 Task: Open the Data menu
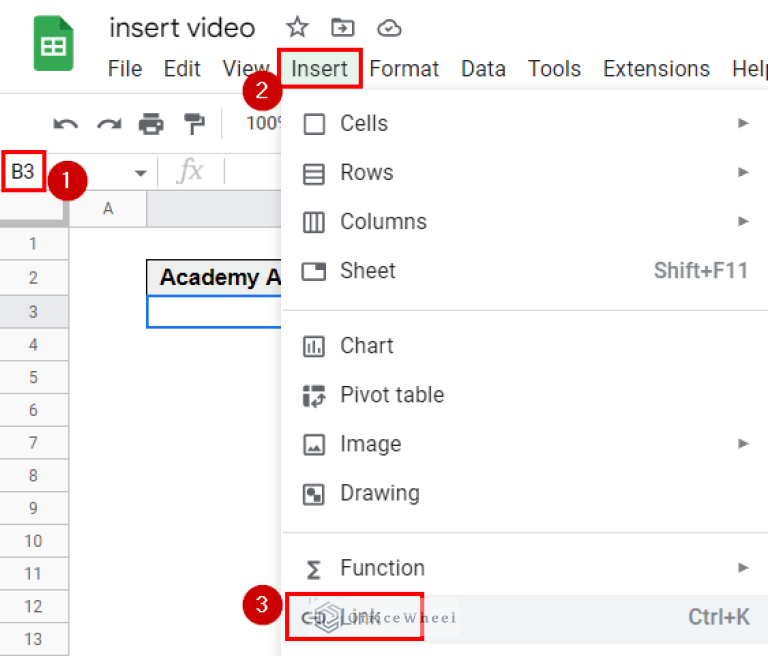(483, 69)
